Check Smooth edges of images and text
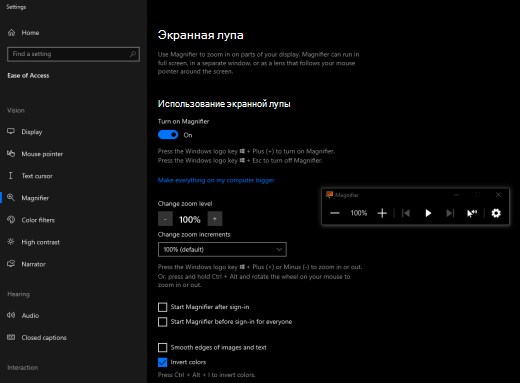Screen dimensions: 520x383 pos(162,348)
